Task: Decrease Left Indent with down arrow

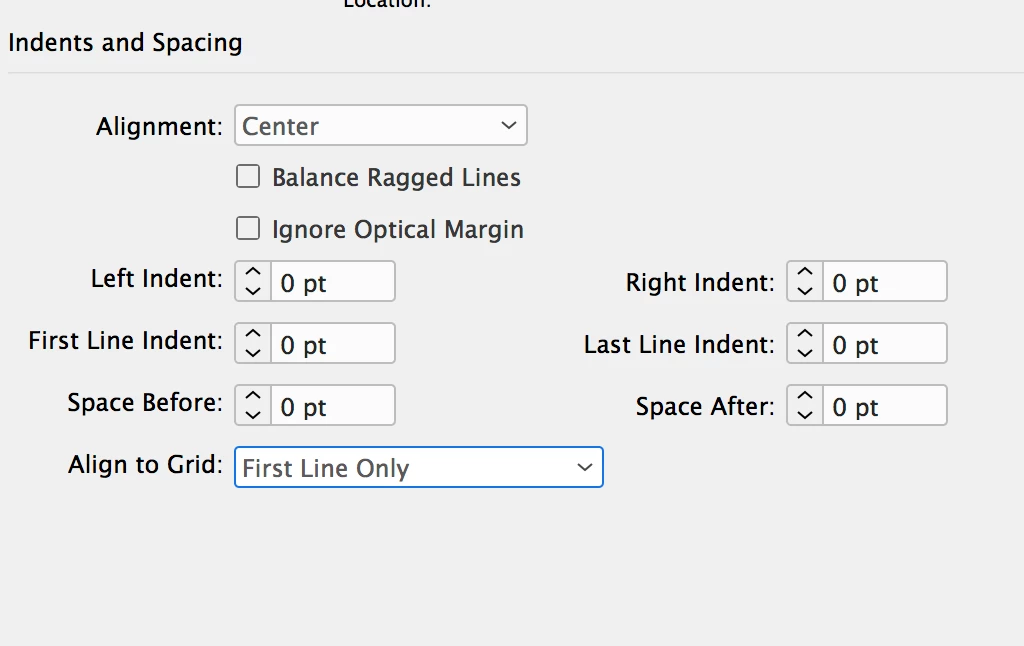Action: 253,291
